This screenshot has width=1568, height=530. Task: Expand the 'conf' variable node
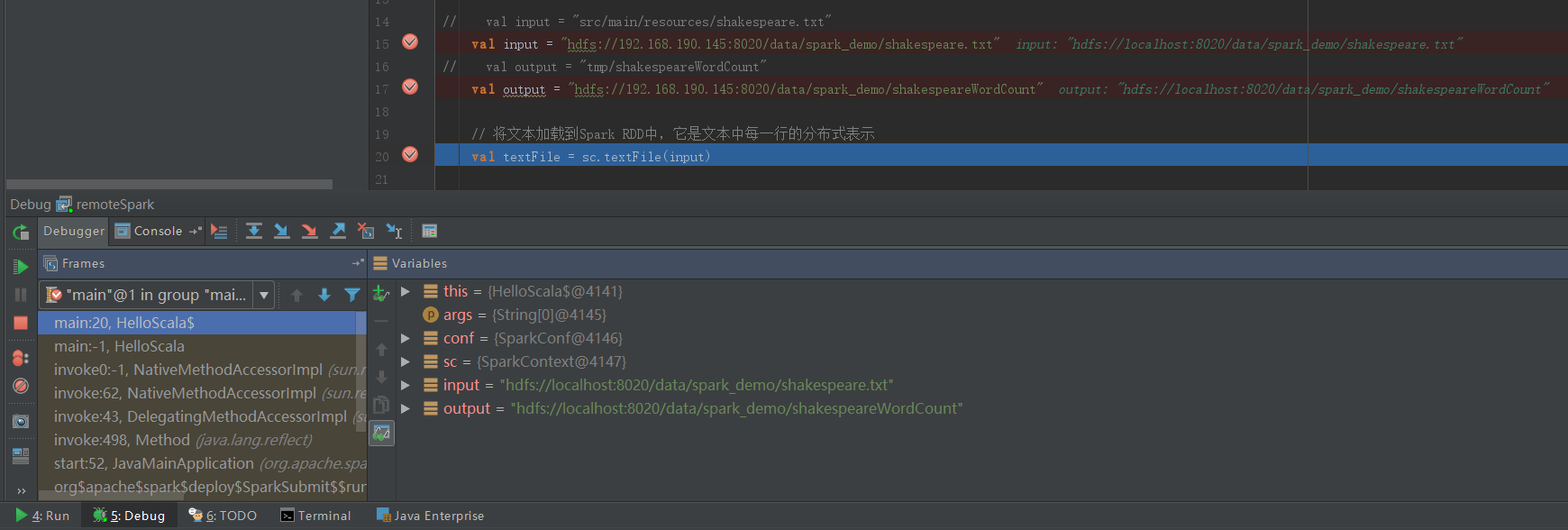pos(406,338)
